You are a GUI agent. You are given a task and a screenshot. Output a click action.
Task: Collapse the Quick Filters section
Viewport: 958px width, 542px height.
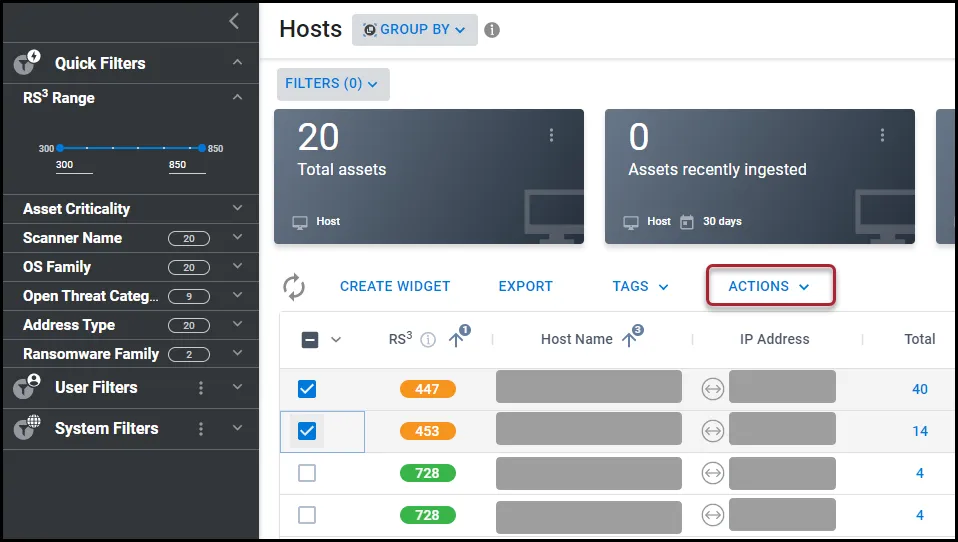coord(238,62)
